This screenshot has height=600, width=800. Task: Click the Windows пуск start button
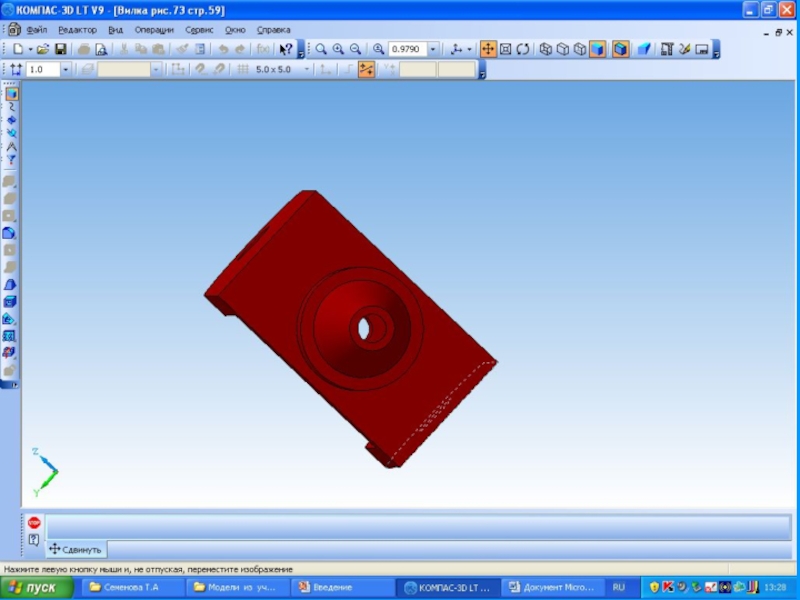click(x=36, y=588)
